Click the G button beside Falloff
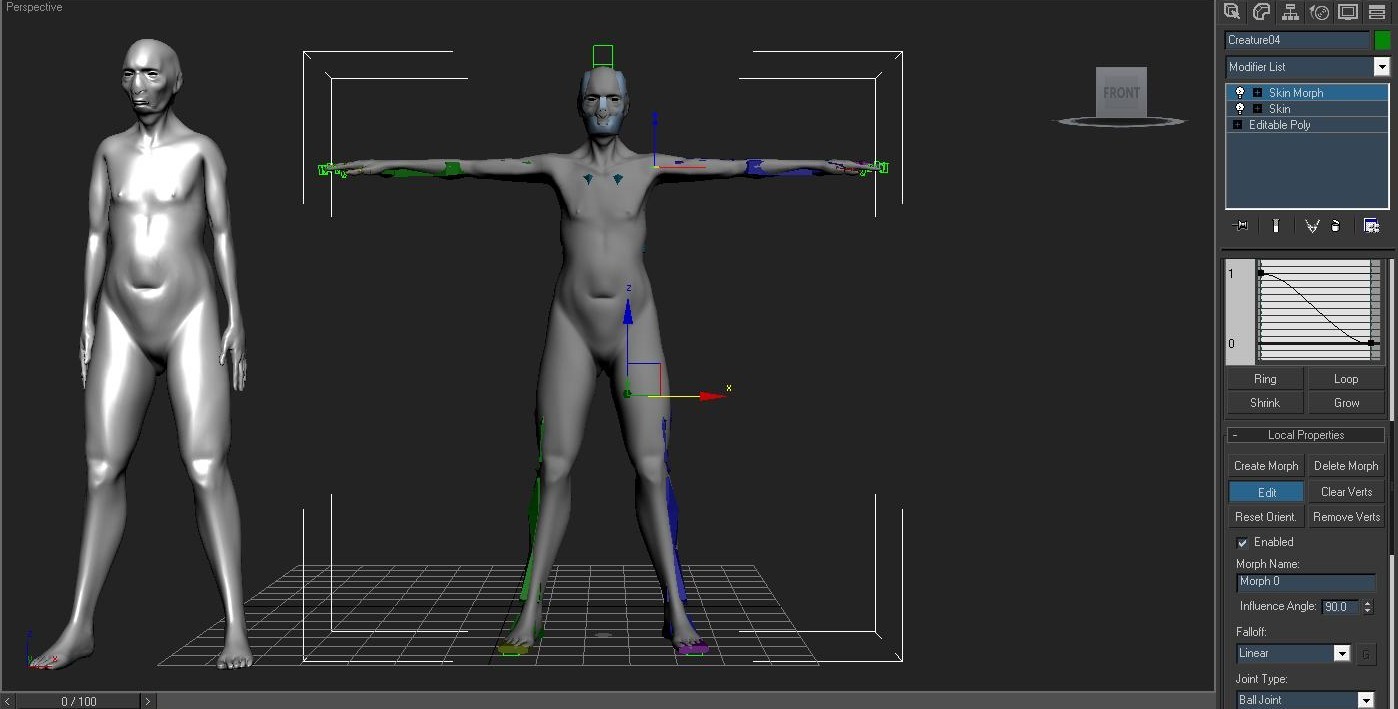1398x709 pixels. pyautogui.click(x=1366, y=654)
